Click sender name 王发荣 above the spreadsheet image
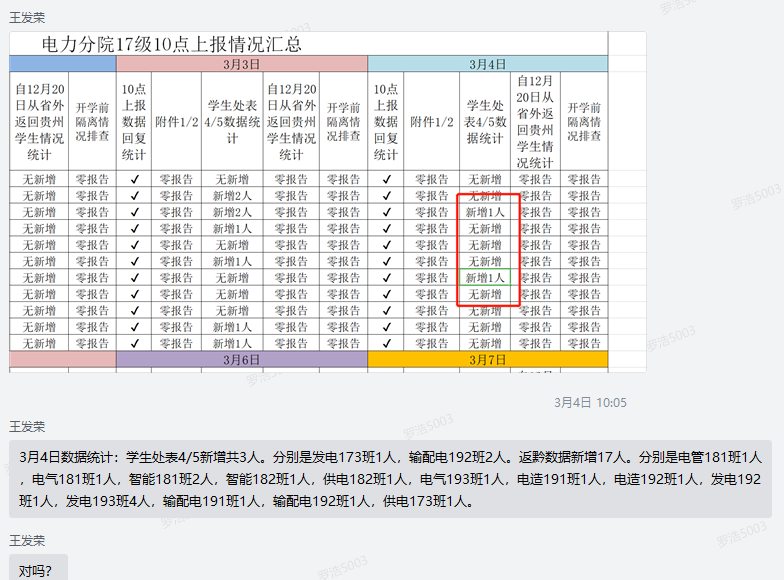Viewport: 784px width, 580px height. 27,18
